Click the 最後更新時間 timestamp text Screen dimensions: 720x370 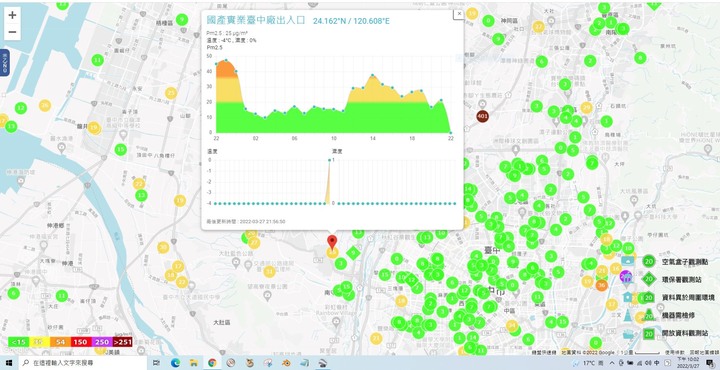click(x=246, y=221)
